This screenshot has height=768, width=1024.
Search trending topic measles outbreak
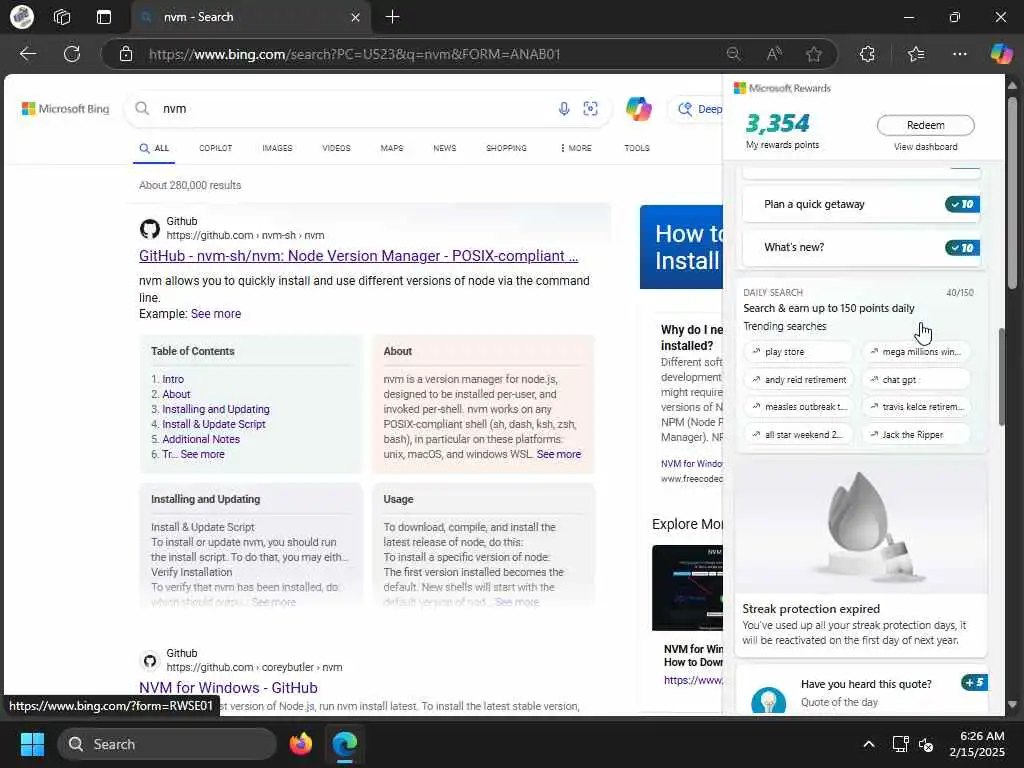(x=798, y=407)
